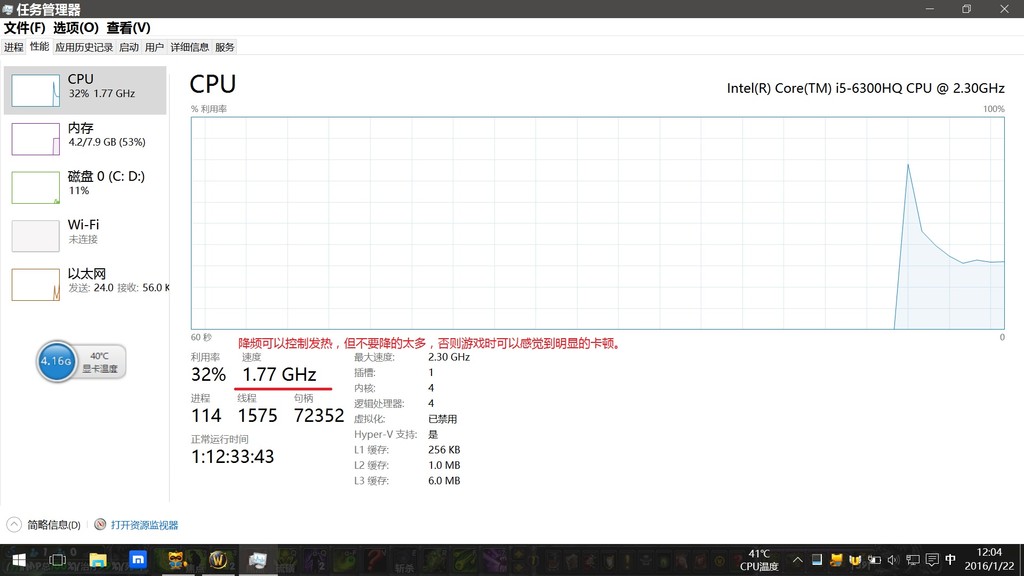
Task: Select the CPU performance thumbnail in sidebar
Action: pyautogui.click(x=36, y=90)
